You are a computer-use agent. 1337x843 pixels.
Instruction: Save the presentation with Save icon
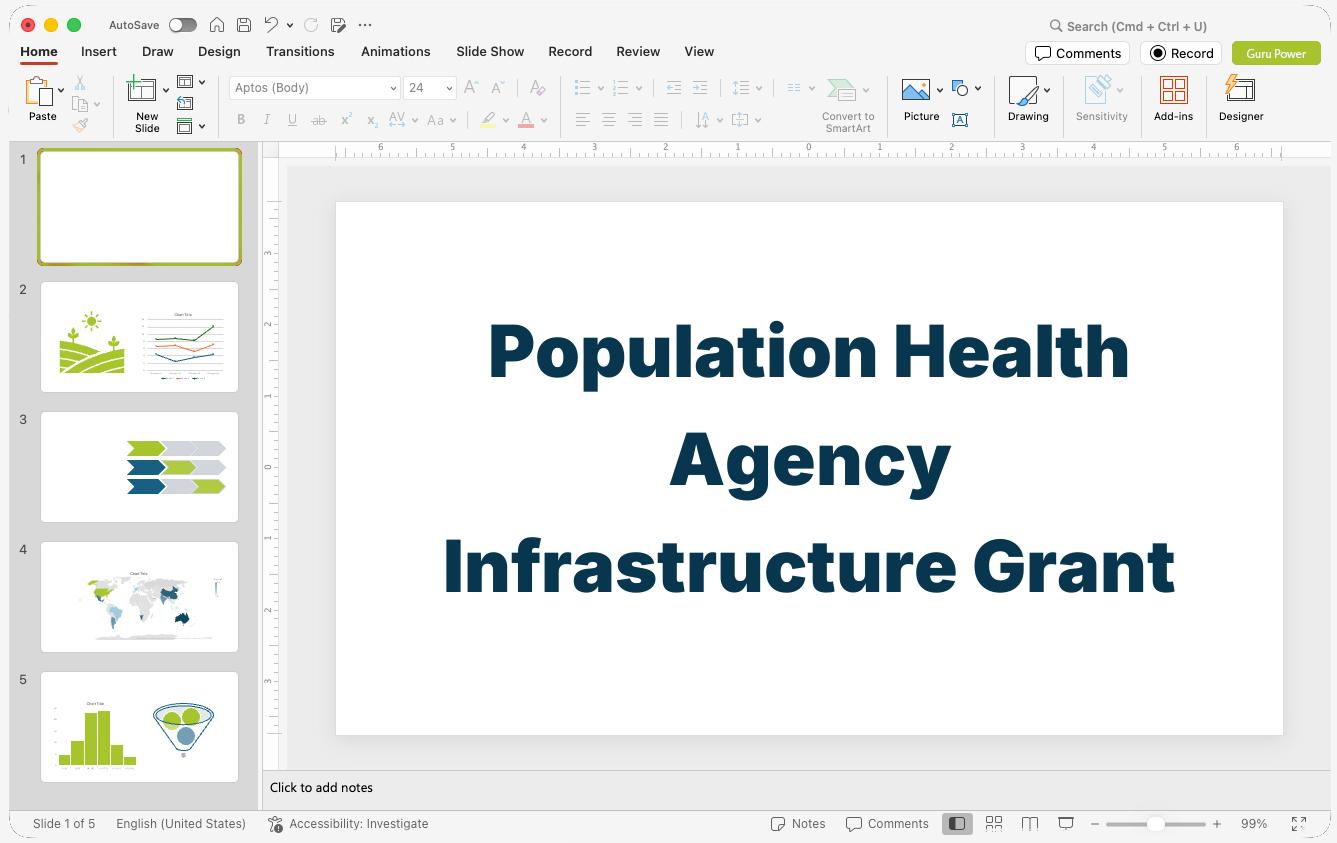click(x=244, y=25)
